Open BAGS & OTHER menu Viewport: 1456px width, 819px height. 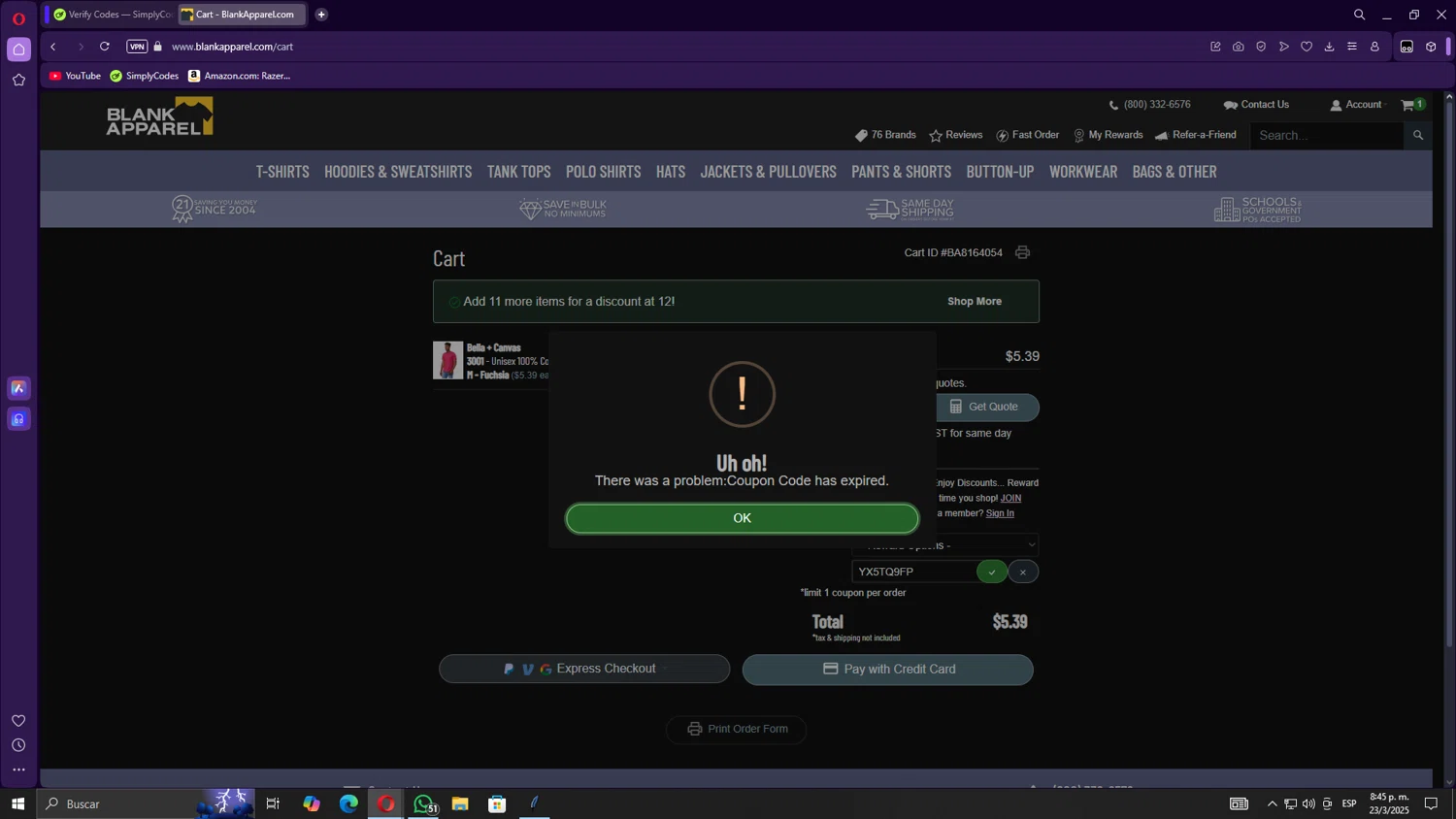pyautogui.click(x=1175, y=172)
